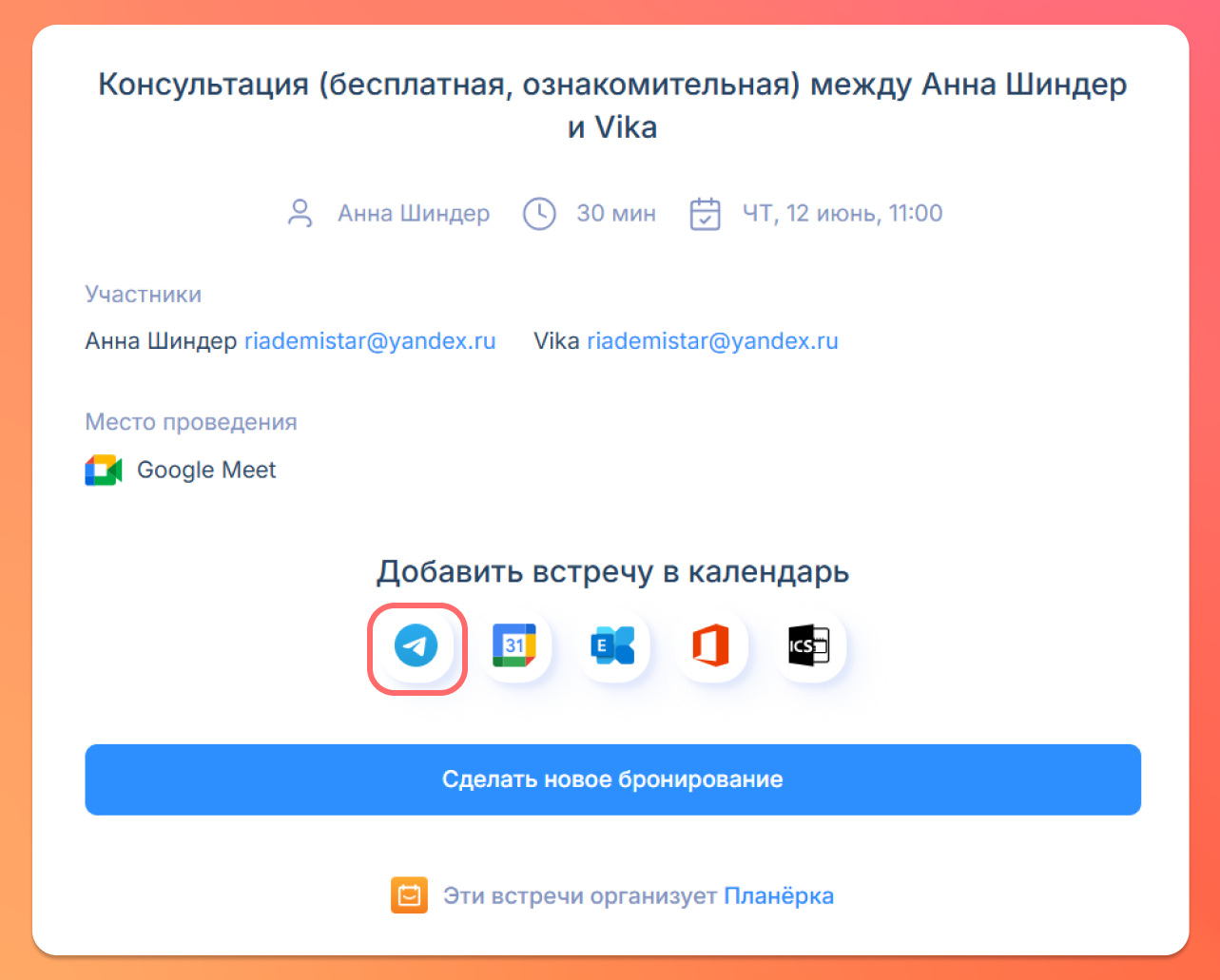Download the ICS calendar file
The image size is (1220, 980).
click(809, 647)
